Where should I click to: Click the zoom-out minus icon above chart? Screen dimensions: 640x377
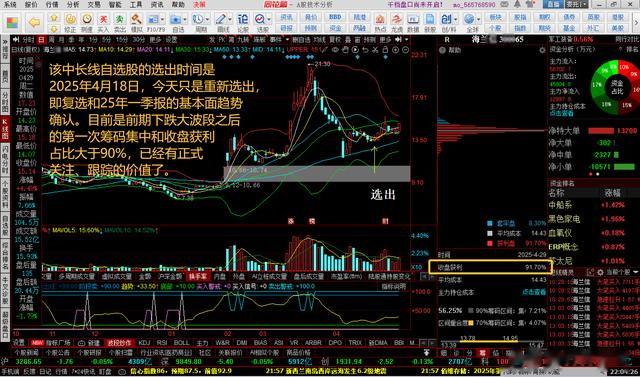[404, 49]
